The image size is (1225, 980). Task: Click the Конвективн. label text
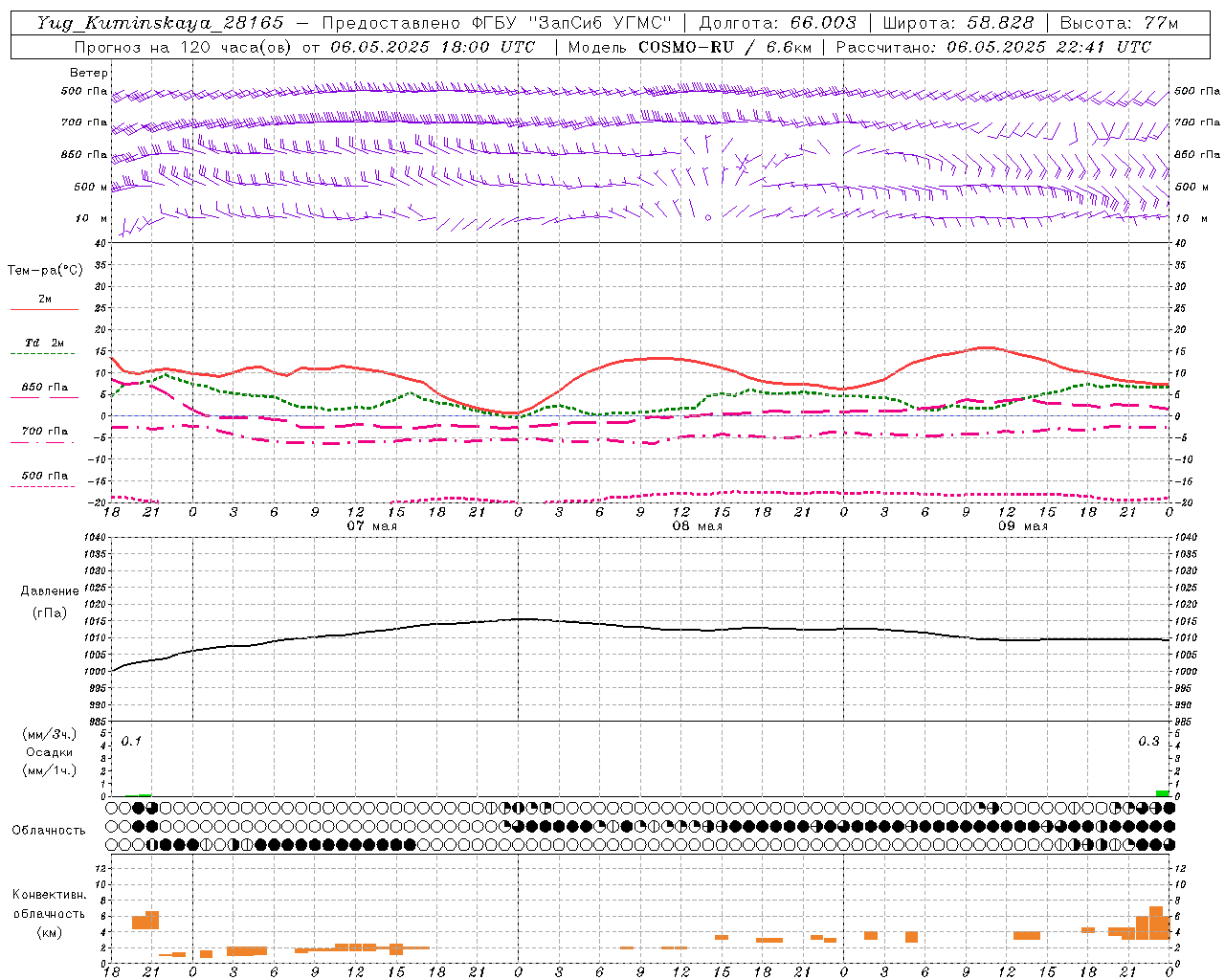tap(49, 895)
